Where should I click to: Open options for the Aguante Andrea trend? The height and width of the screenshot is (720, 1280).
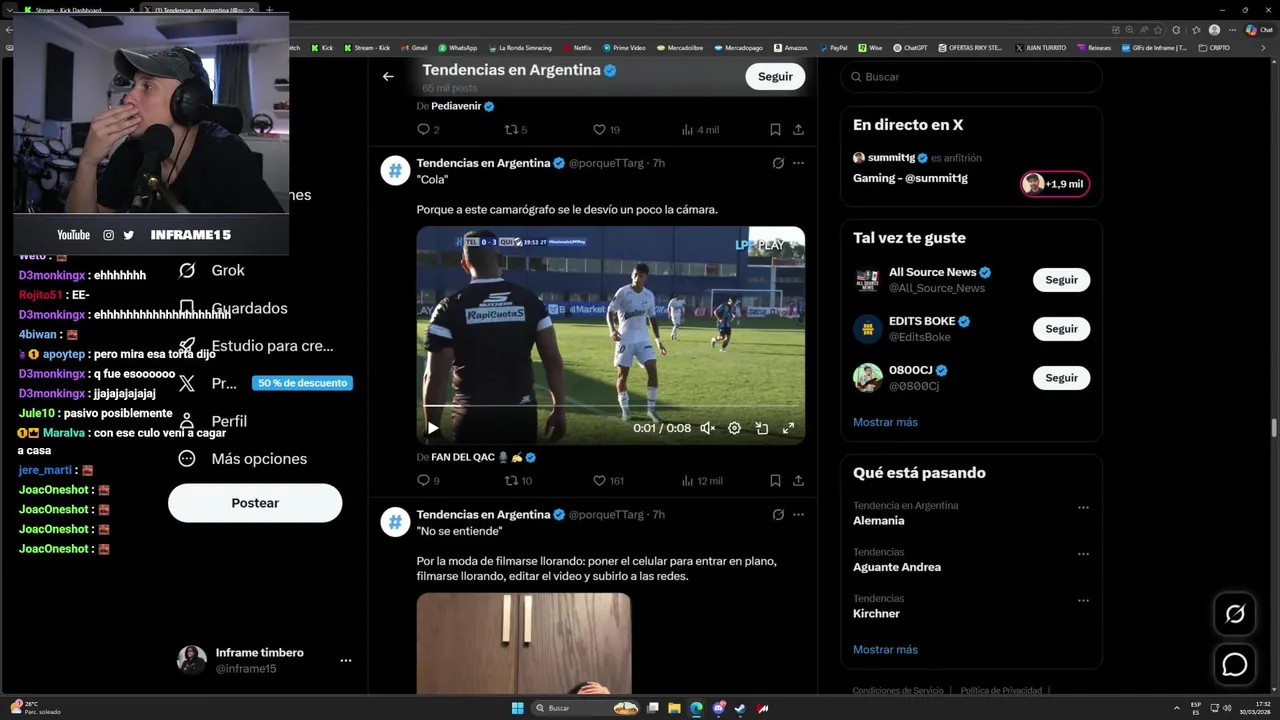point(1083,554)
